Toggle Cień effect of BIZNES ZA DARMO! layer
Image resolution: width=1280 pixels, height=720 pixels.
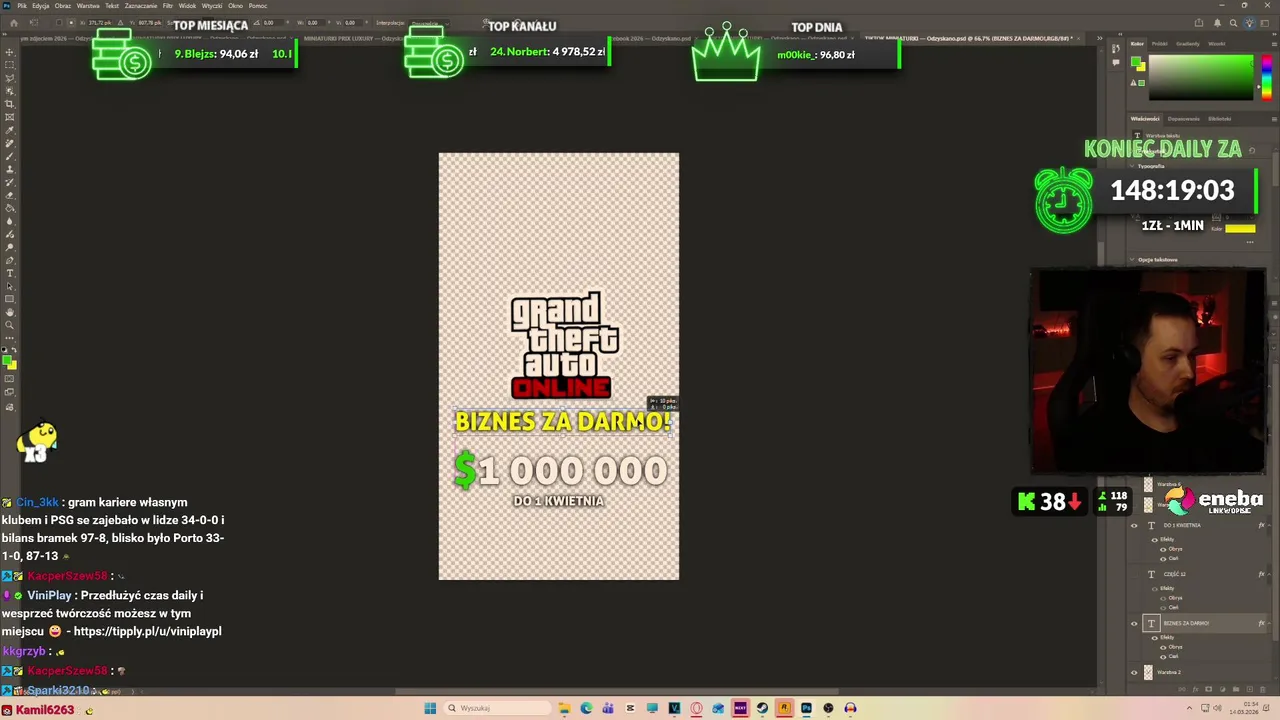click(1163, 656)
